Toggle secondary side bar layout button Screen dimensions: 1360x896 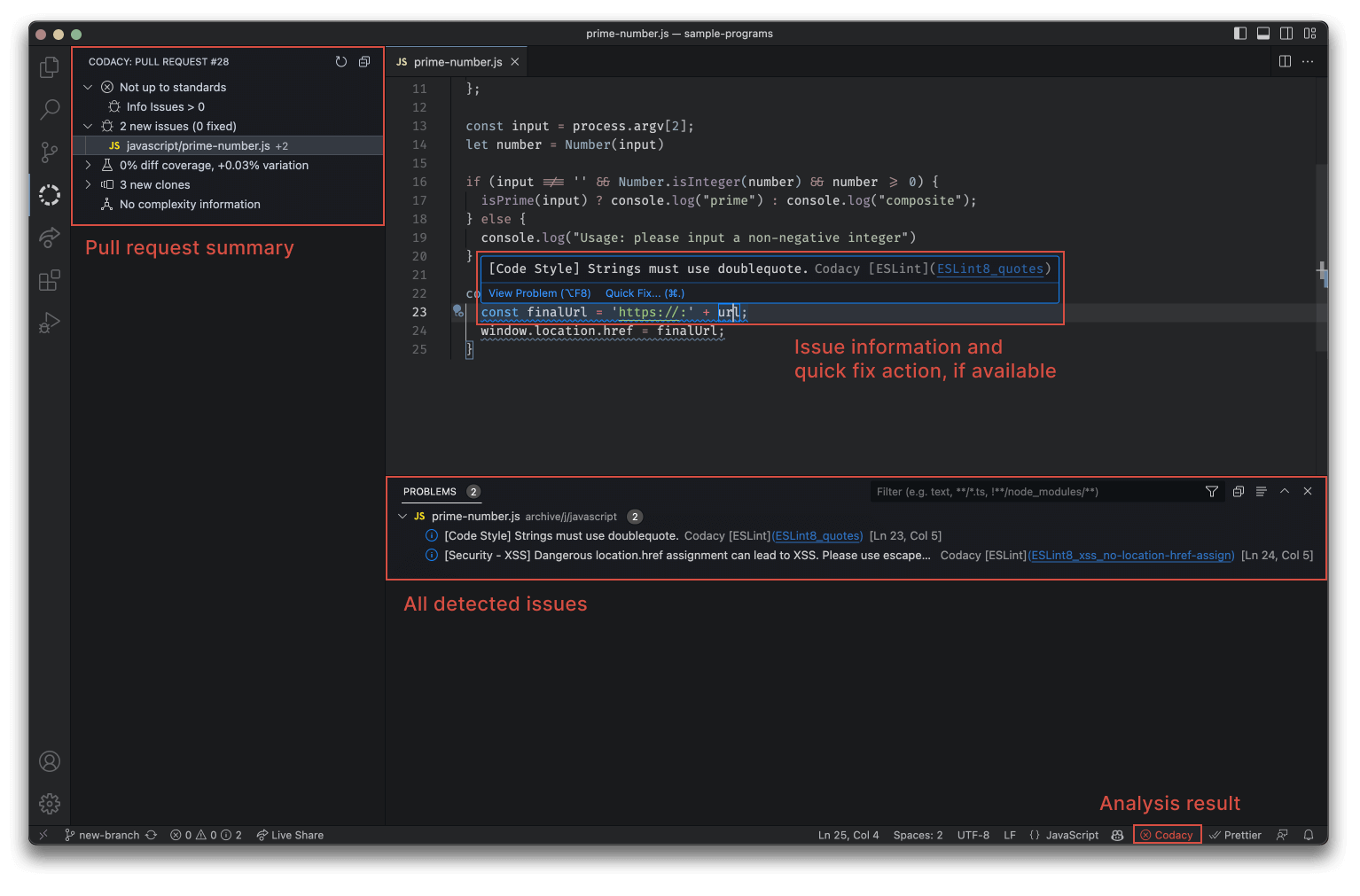(x=1286, y=34)
